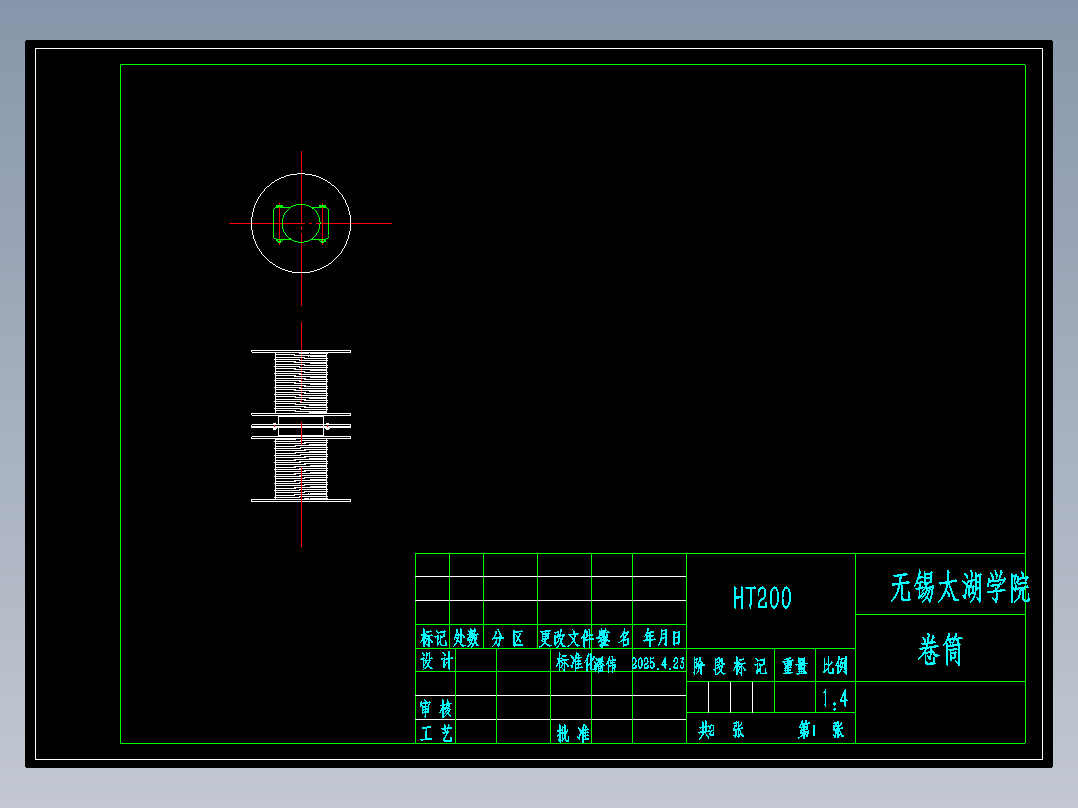
Task: Select the threaded drum section in front view
Action: tap(299, 380)
